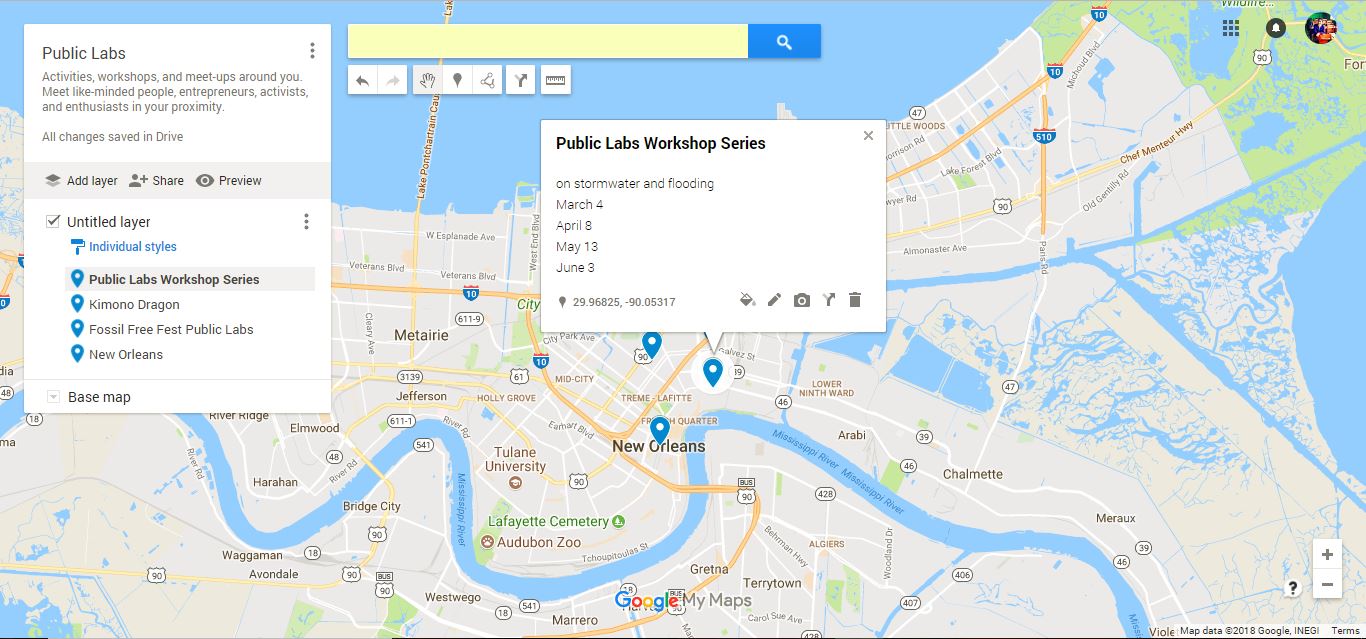The image size is (1366, 639).
Task: Click the popup title Public Labs Workshop Series
Action: [x=661, y=143]
